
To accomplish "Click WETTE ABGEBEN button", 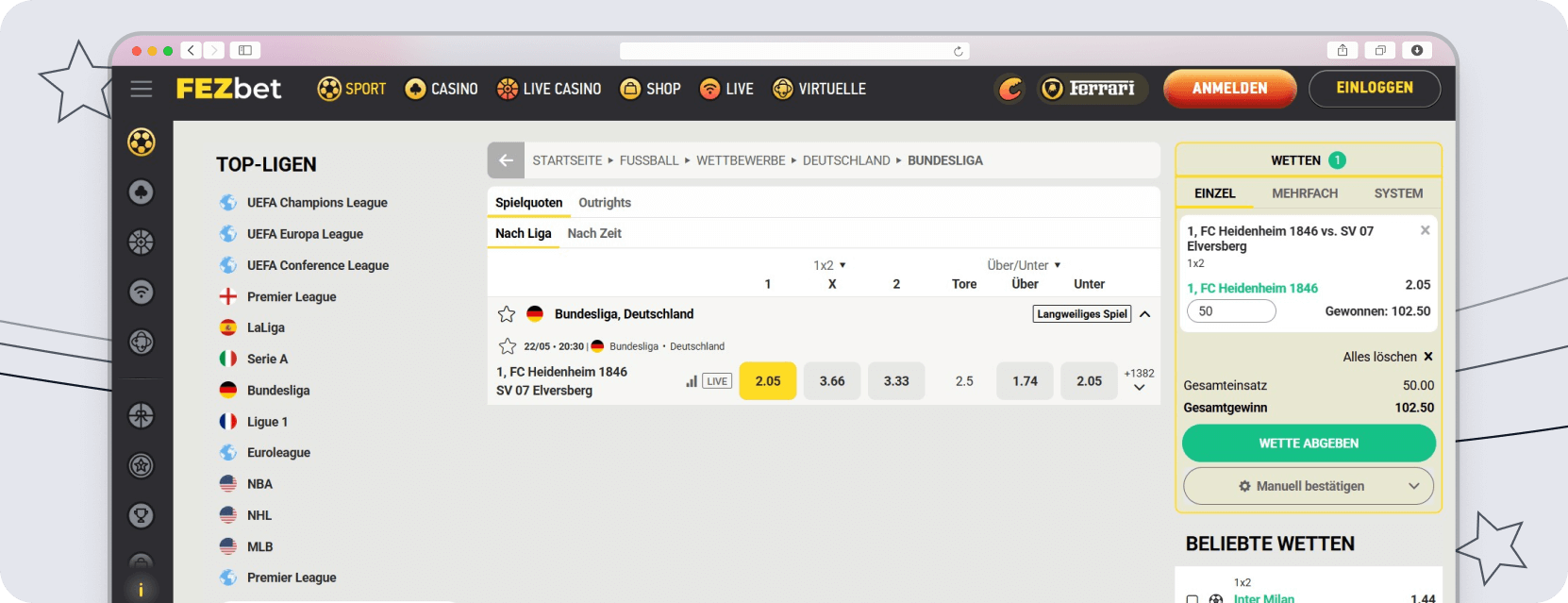I will coord(1309,444).
